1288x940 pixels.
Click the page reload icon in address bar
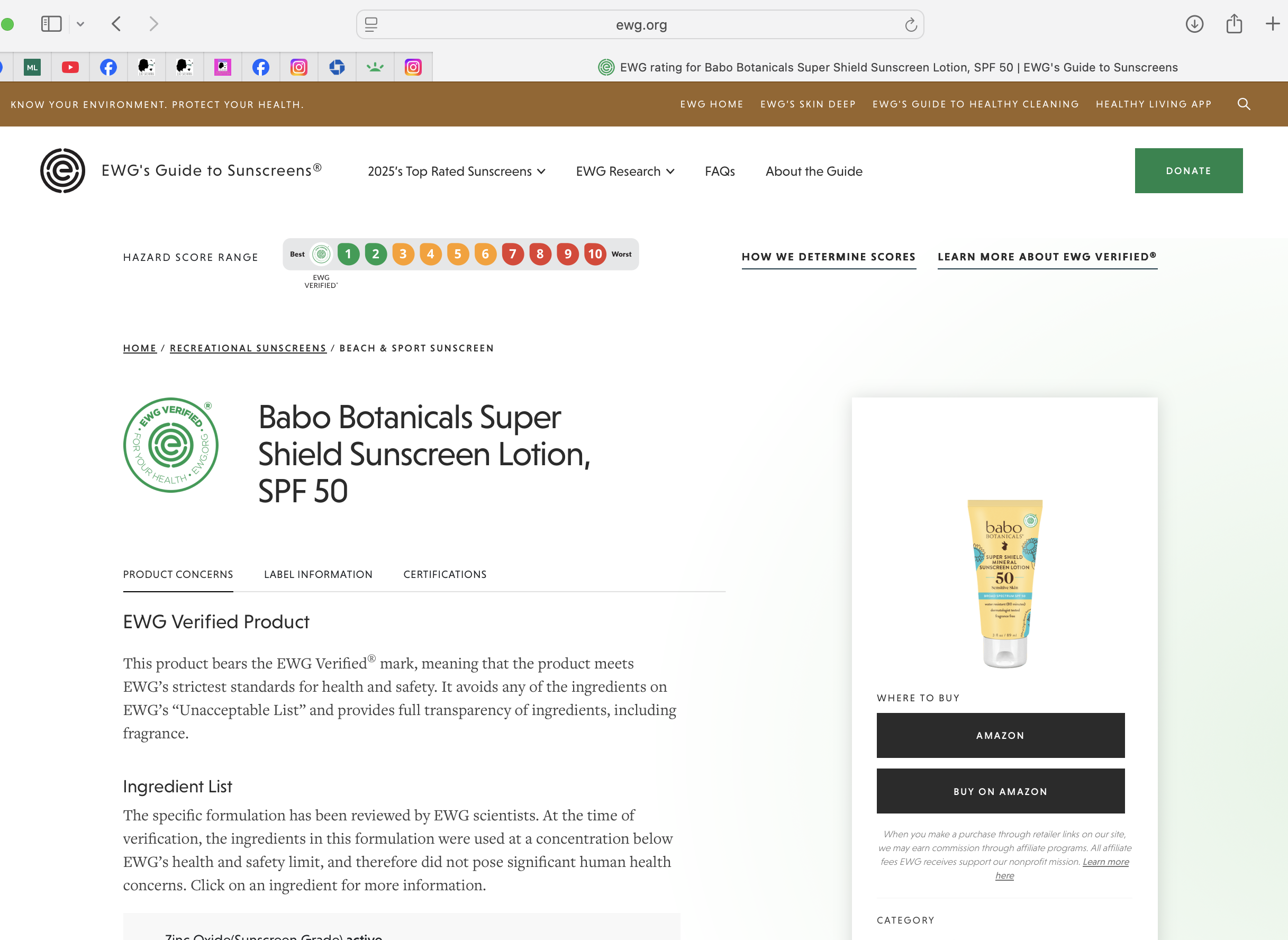[x=910, y=24]
